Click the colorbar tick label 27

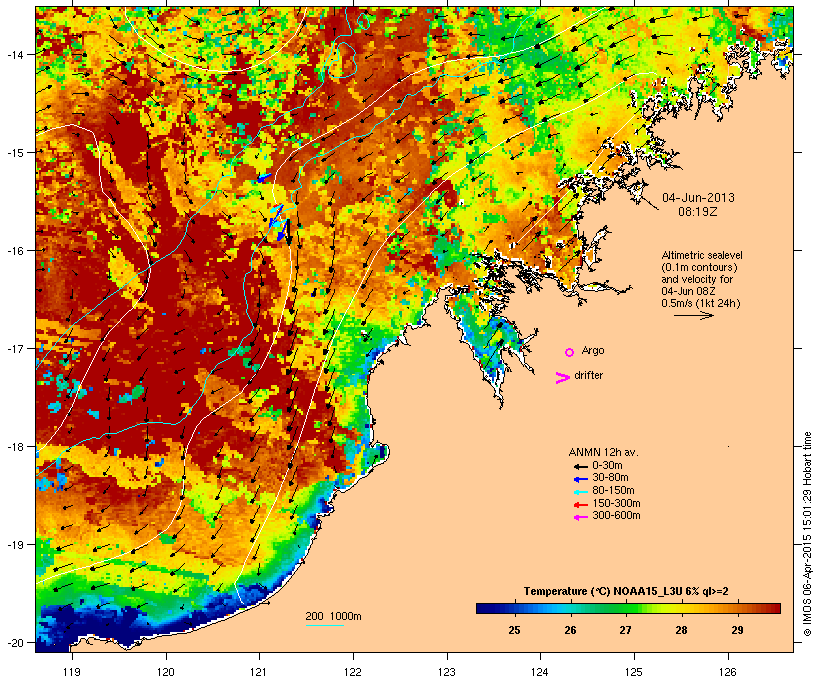(x=625, y=630)
